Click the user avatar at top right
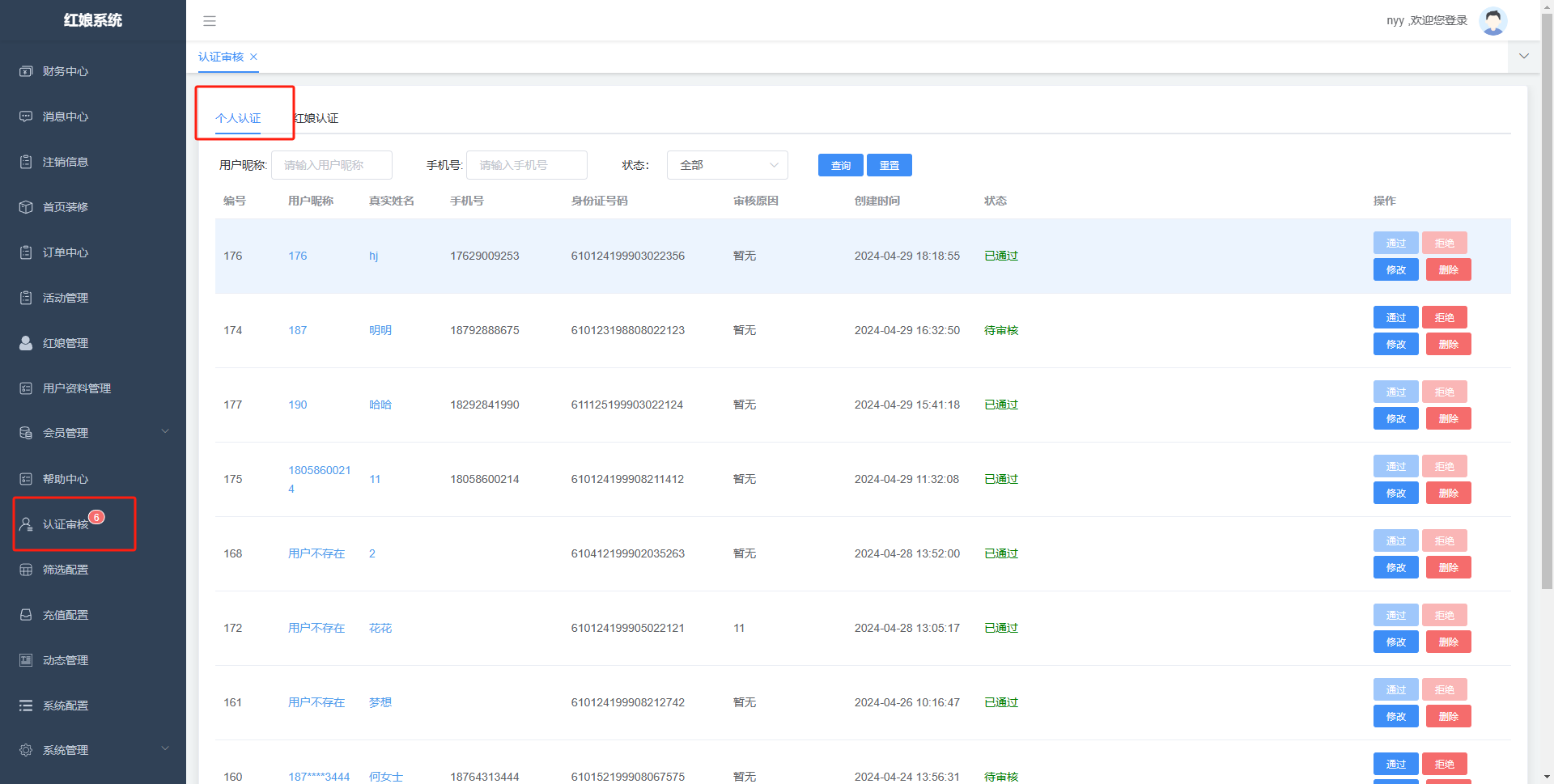 point(1492,21)
